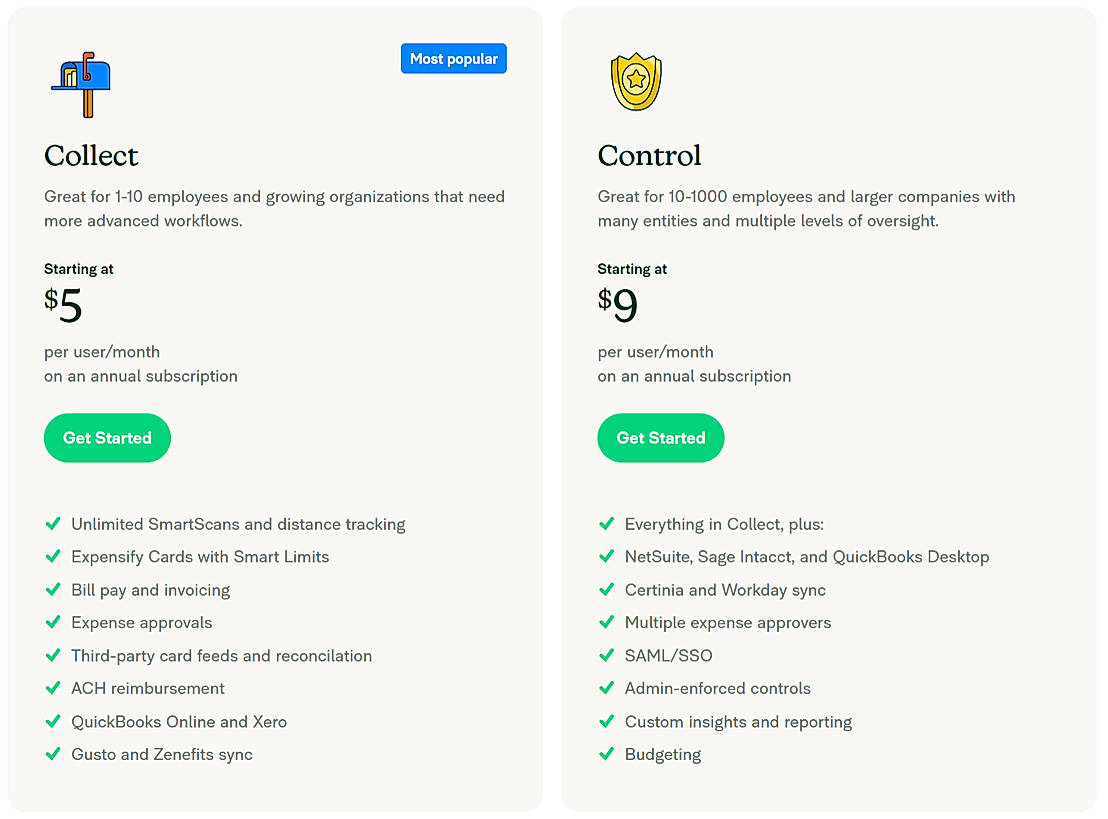Click the $5 price in Collect plan
Viewport: 1108px width, 819px height.
pyautogui.click(x=64, y=305)
